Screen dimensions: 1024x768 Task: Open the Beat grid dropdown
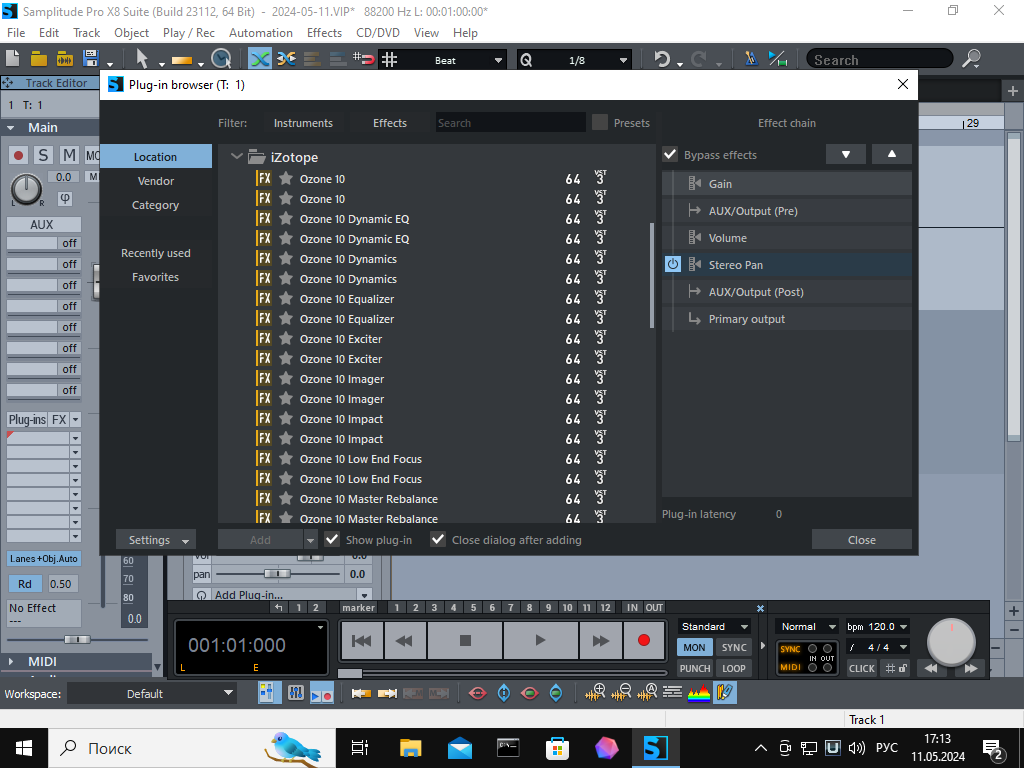click(x=498, y=60)
